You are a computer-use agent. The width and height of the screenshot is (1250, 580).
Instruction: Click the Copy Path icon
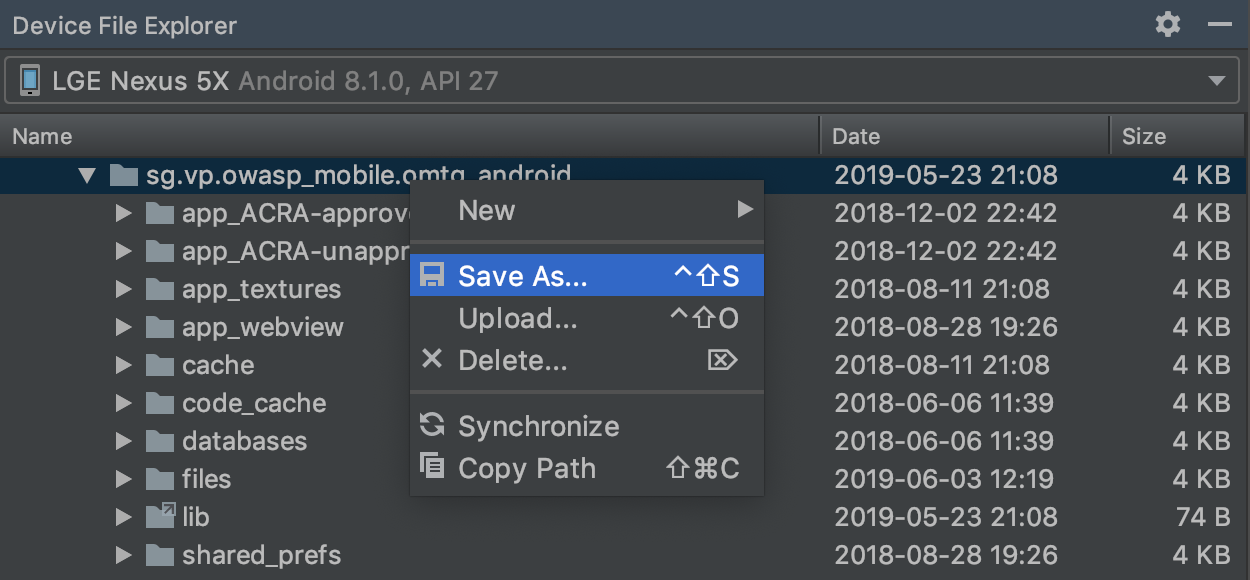click(432, 467)
